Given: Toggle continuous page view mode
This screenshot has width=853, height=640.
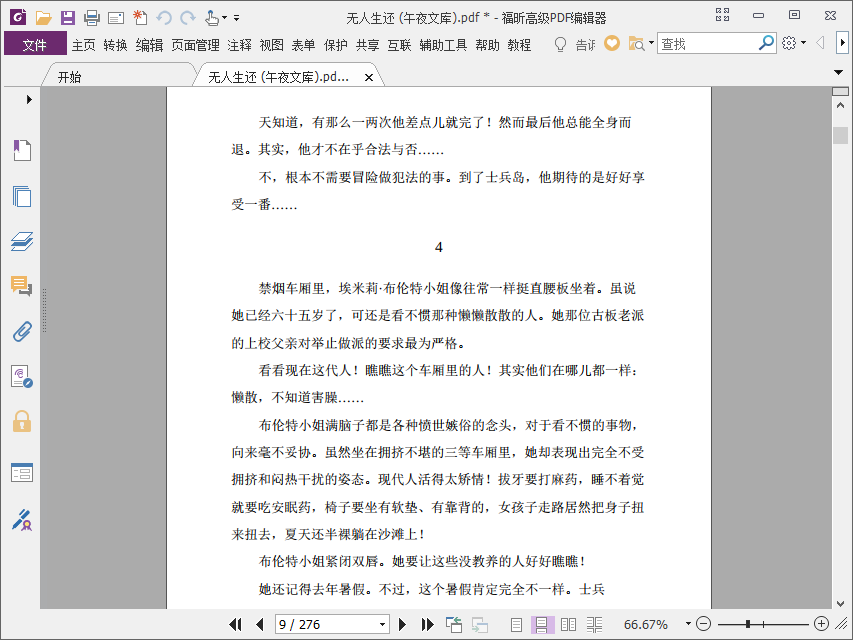Looking at the screenshot, I should (542, 625).
